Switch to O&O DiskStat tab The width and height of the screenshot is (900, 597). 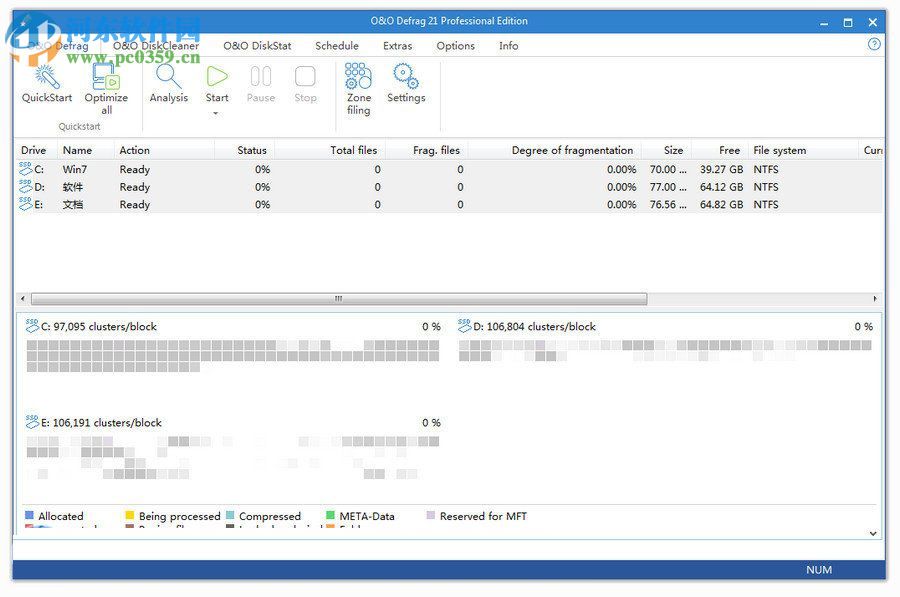(x=257, y=46)
